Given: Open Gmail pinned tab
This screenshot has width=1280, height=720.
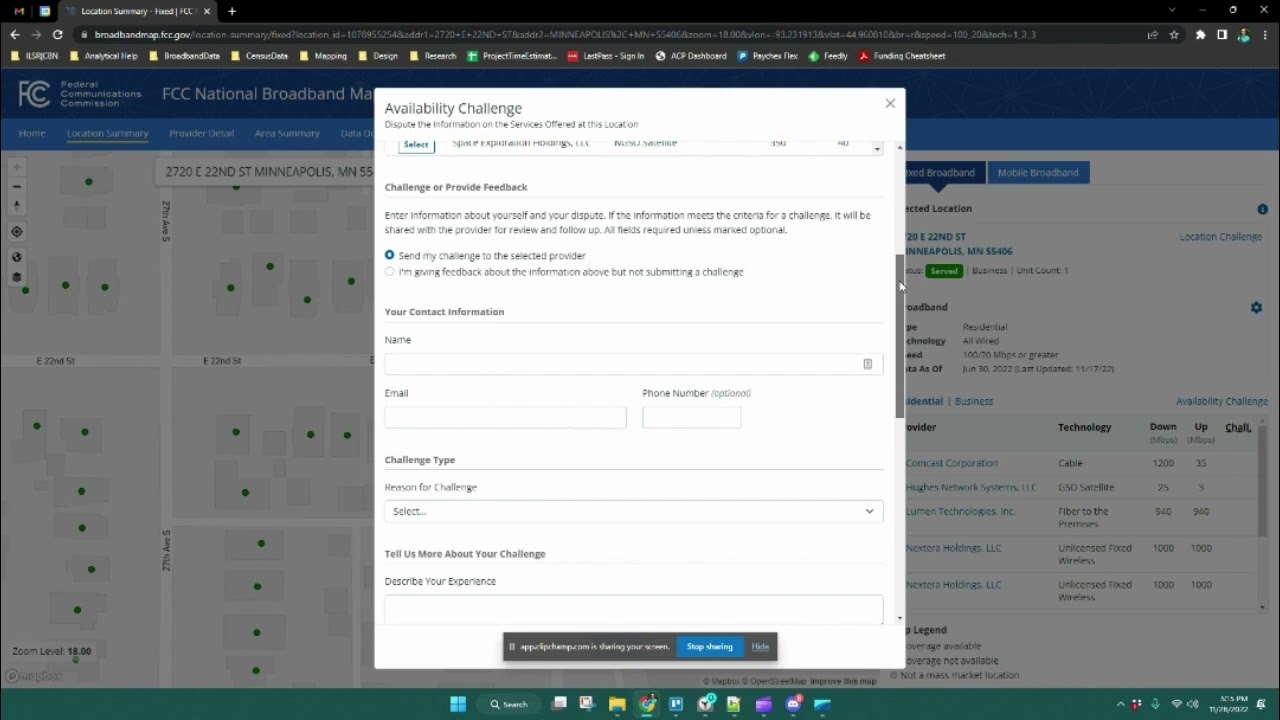Looking at the screenshot, I should tap(19, 11).
